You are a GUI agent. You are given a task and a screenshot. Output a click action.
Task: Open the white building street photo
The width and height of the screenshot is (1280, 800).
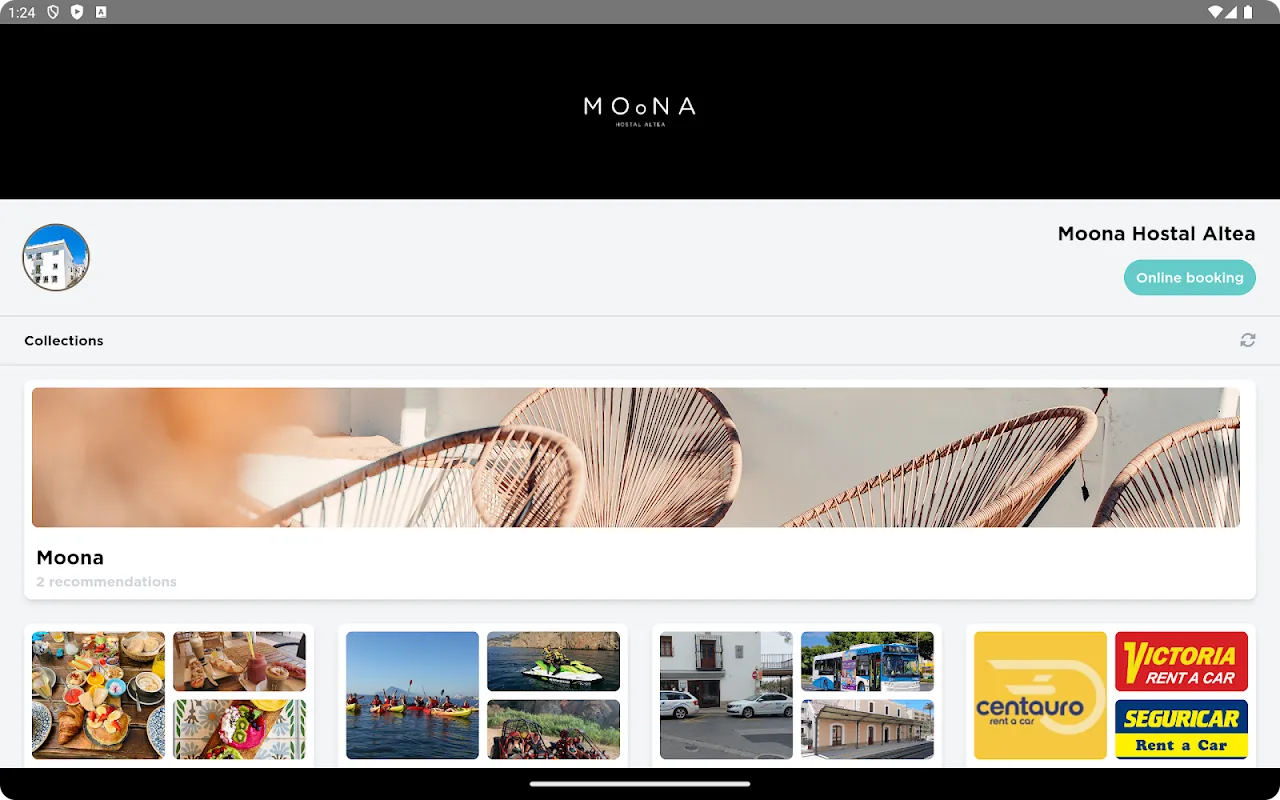[x=726, y=695]
